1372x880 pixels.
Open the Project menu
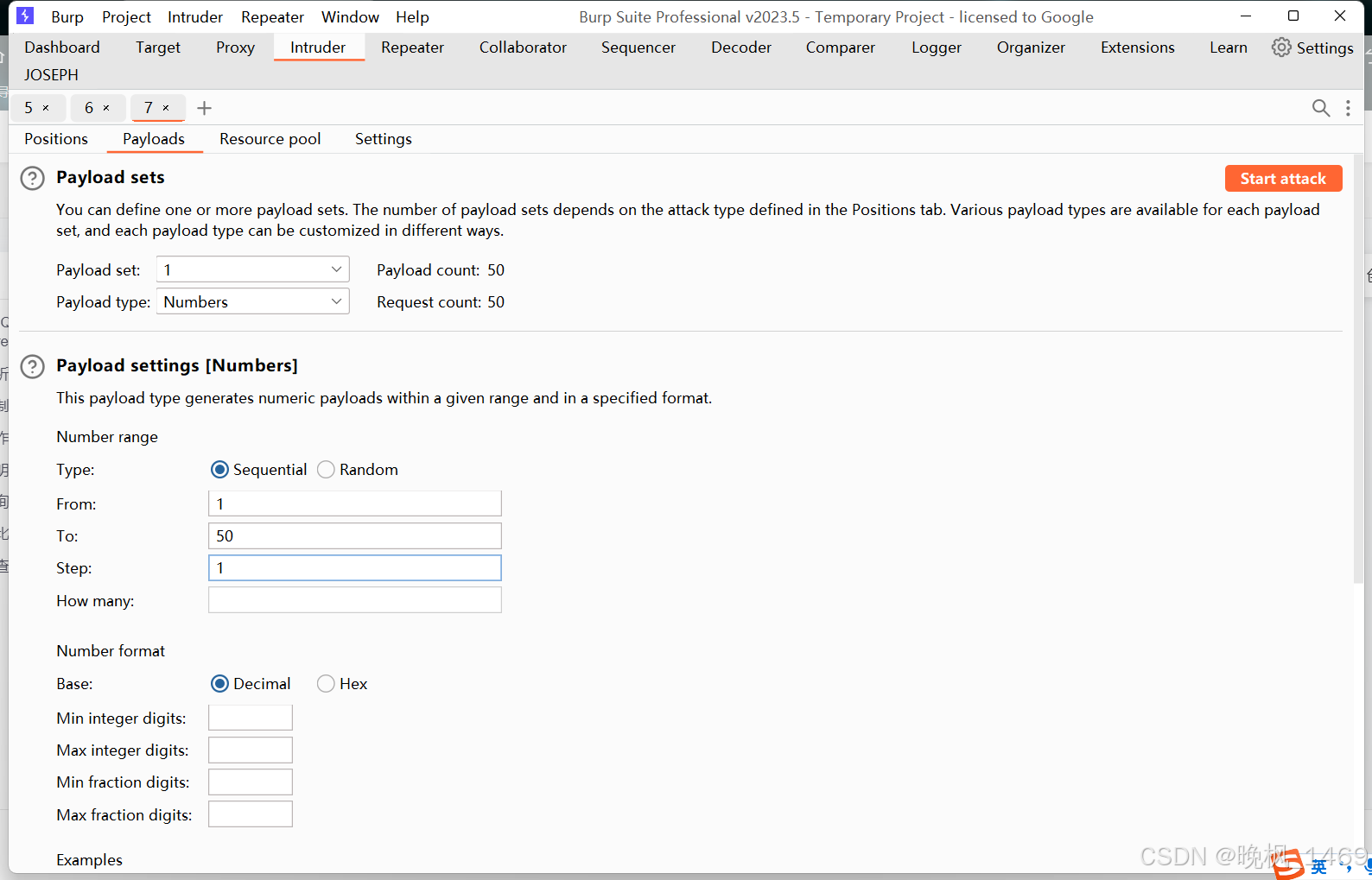coord(126,17)
